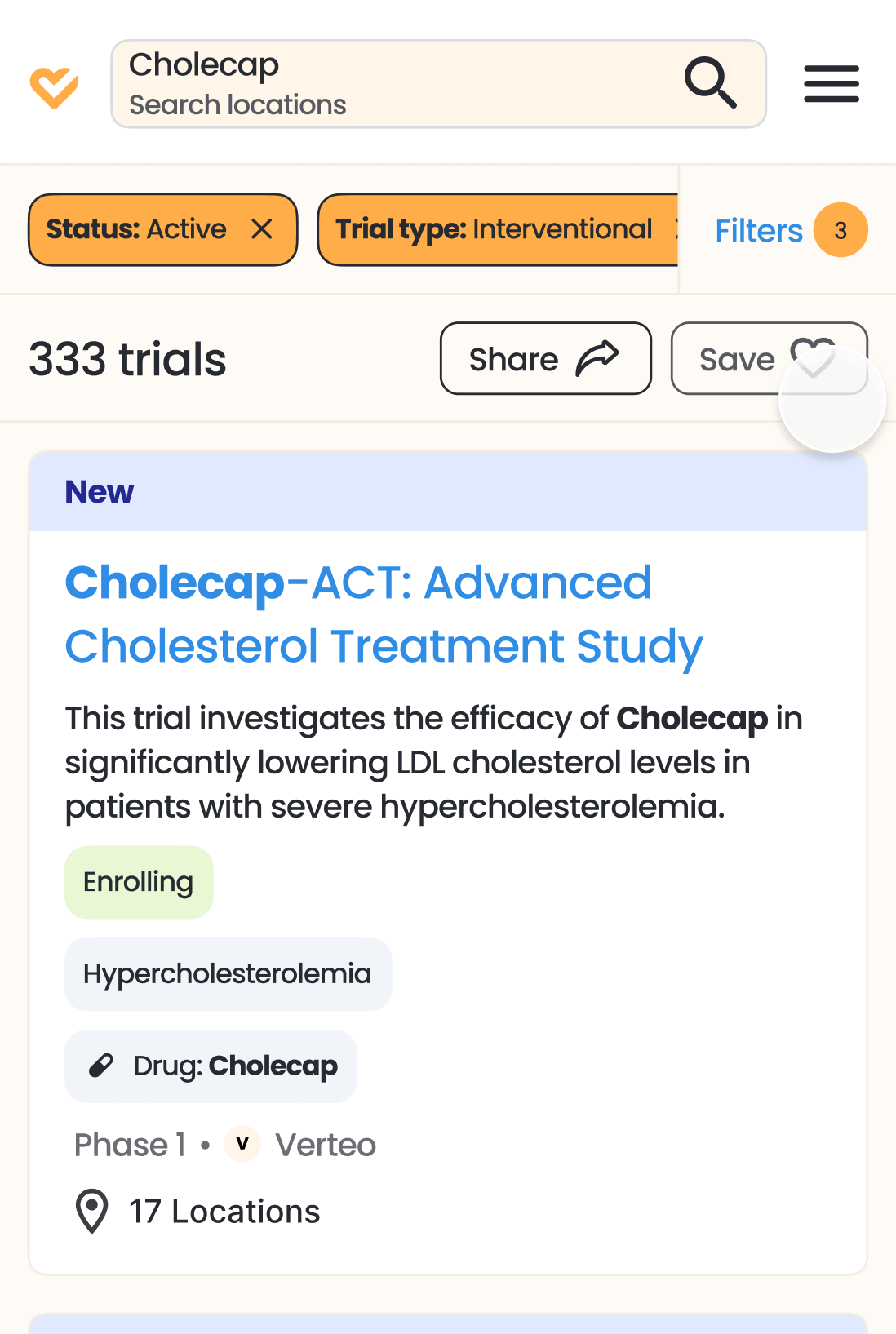Image resolution: width=896 pixels, height=1334 pixels.
Task: Click the orange heart logo icon
Action: [x=54, y=86]
